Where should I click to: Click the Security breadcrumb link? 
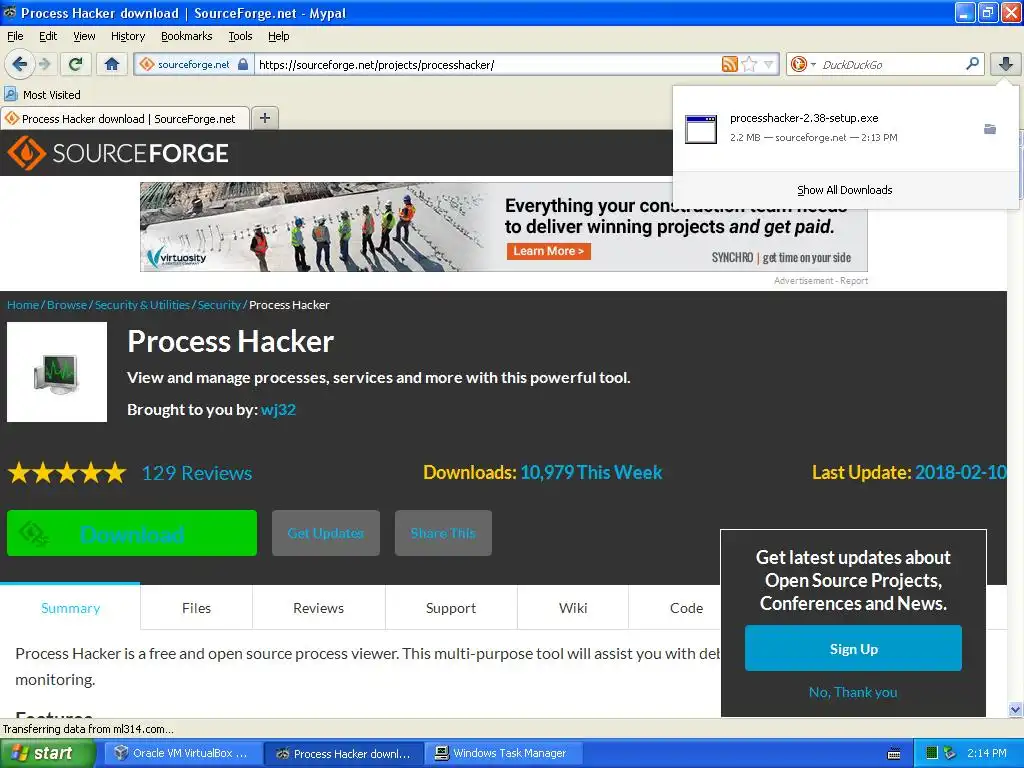pyautogui.click(x=219, y=305)
